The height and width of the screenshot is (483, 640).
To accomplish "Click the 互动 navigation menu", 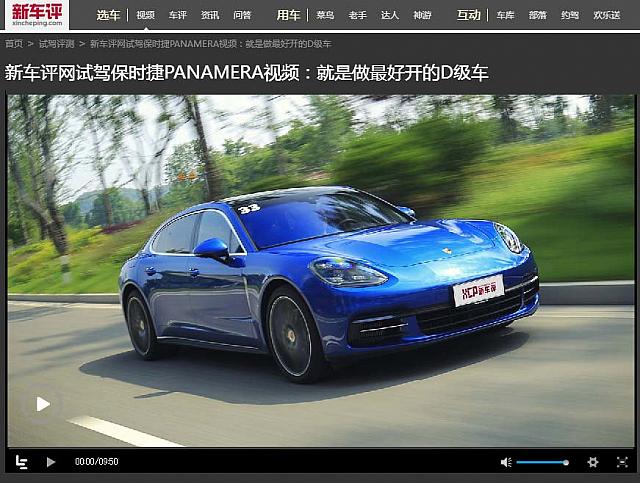I will 468,15.
